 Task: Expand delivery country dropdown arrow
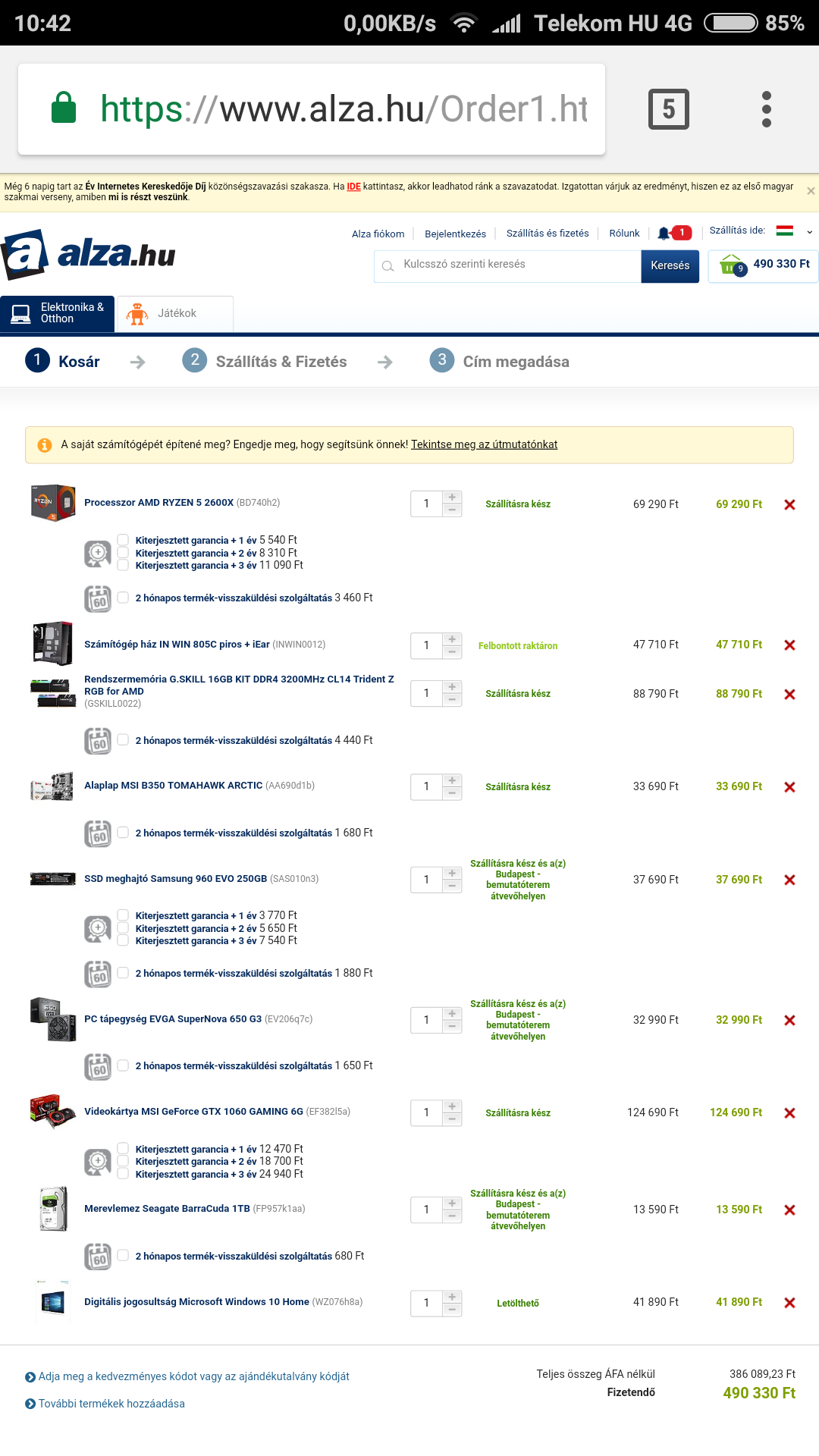click(x=809, y=232)
